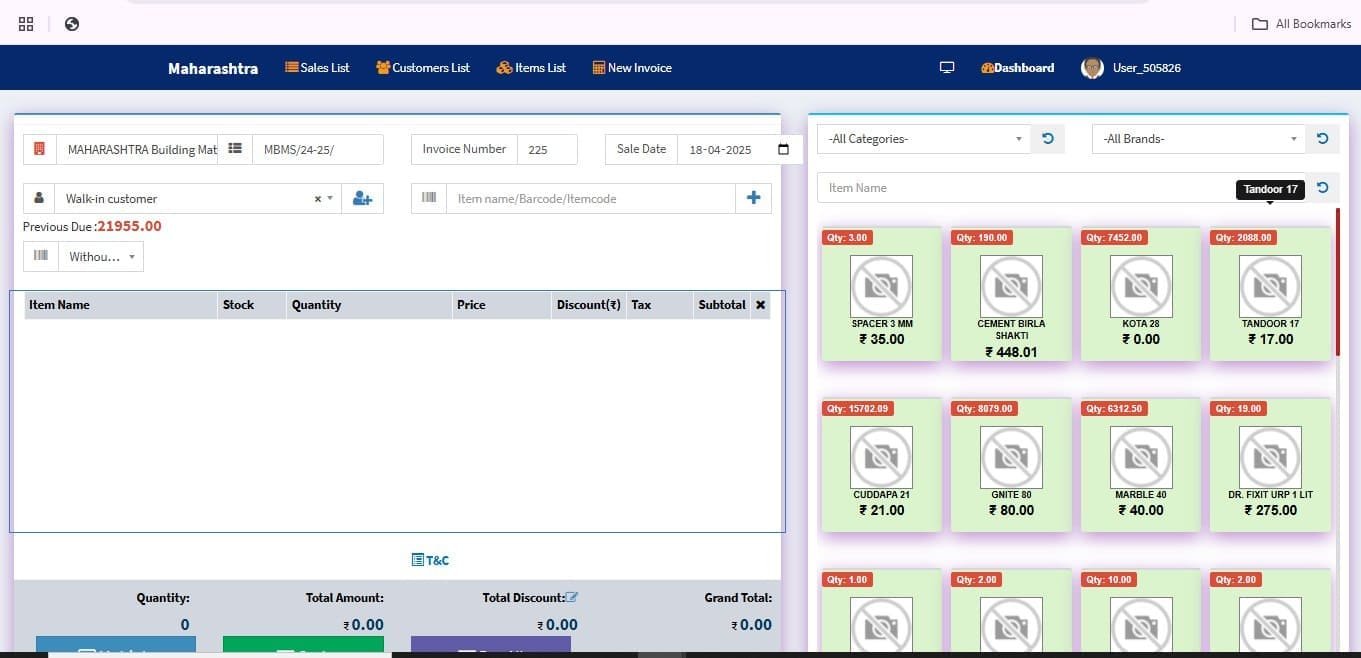This screenshot has height=658, width=1361.
Task: Reset the All Brands filter
Action: pyautogui.click(x=1322, y=139)
